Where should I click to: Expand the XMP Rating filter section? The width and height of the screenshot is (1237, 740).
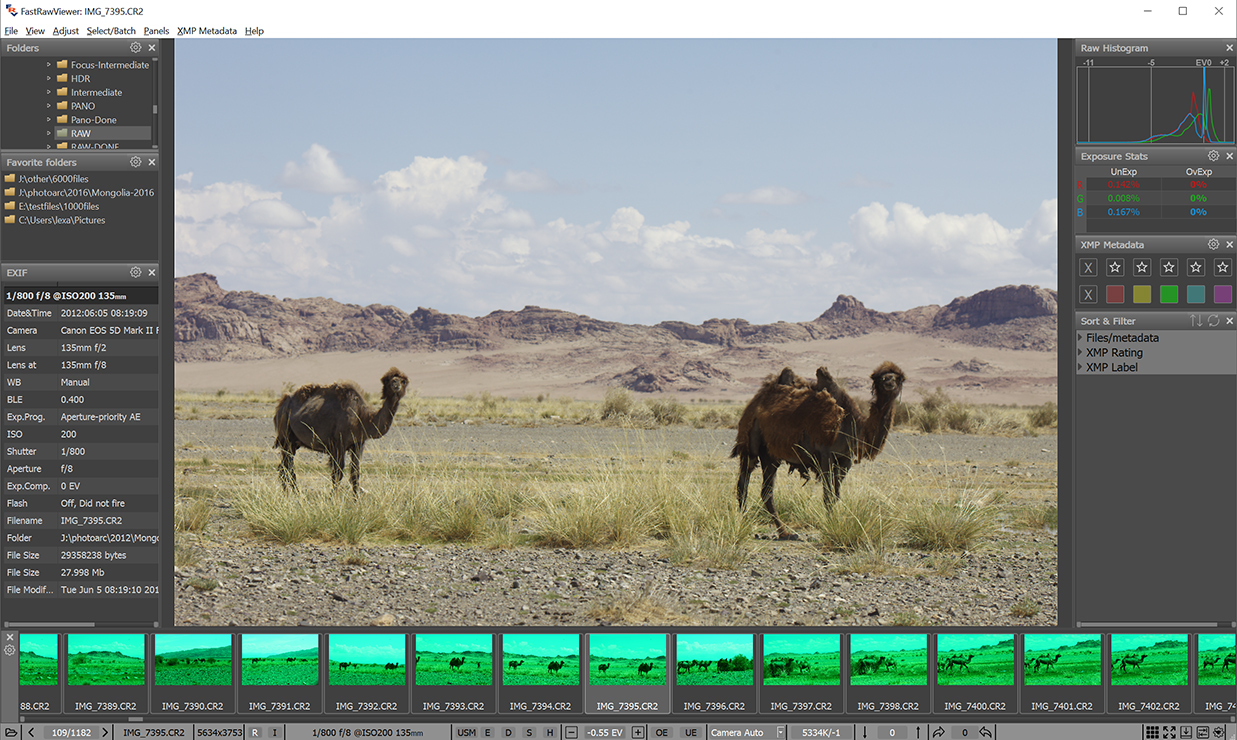pyautogui.click(x=1080, y=352)
